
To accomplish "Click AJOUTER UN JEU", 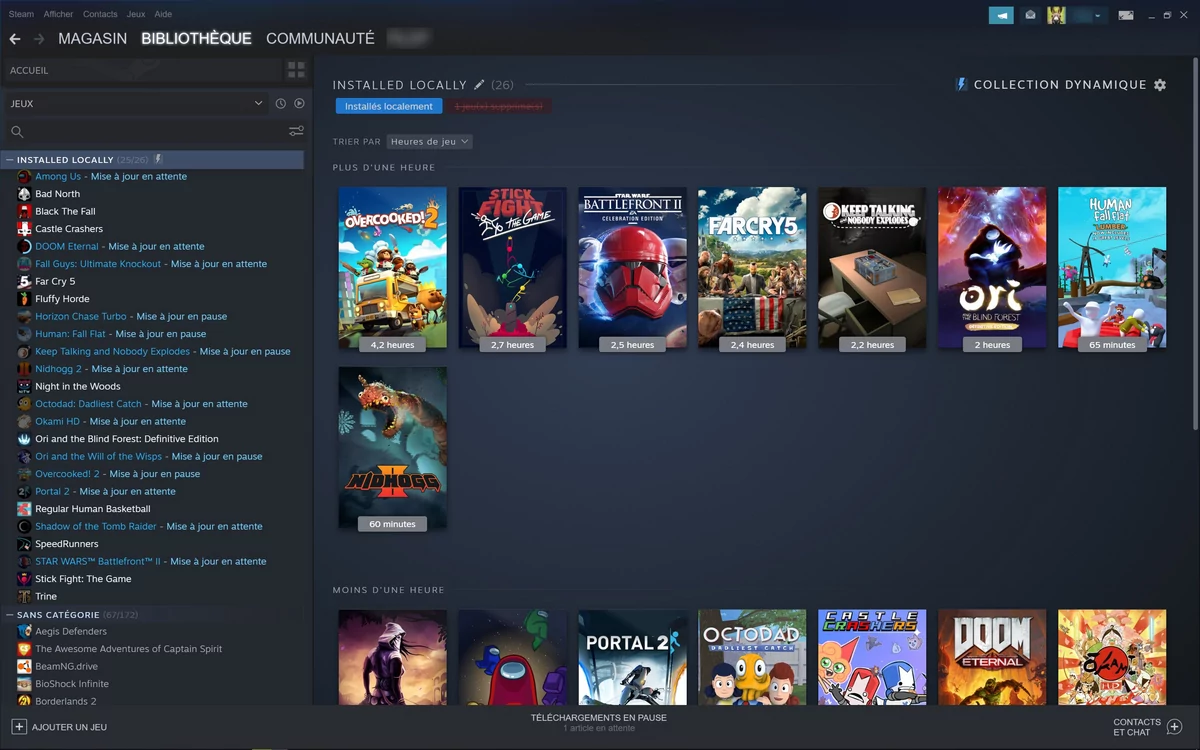I will pos(60,727).
